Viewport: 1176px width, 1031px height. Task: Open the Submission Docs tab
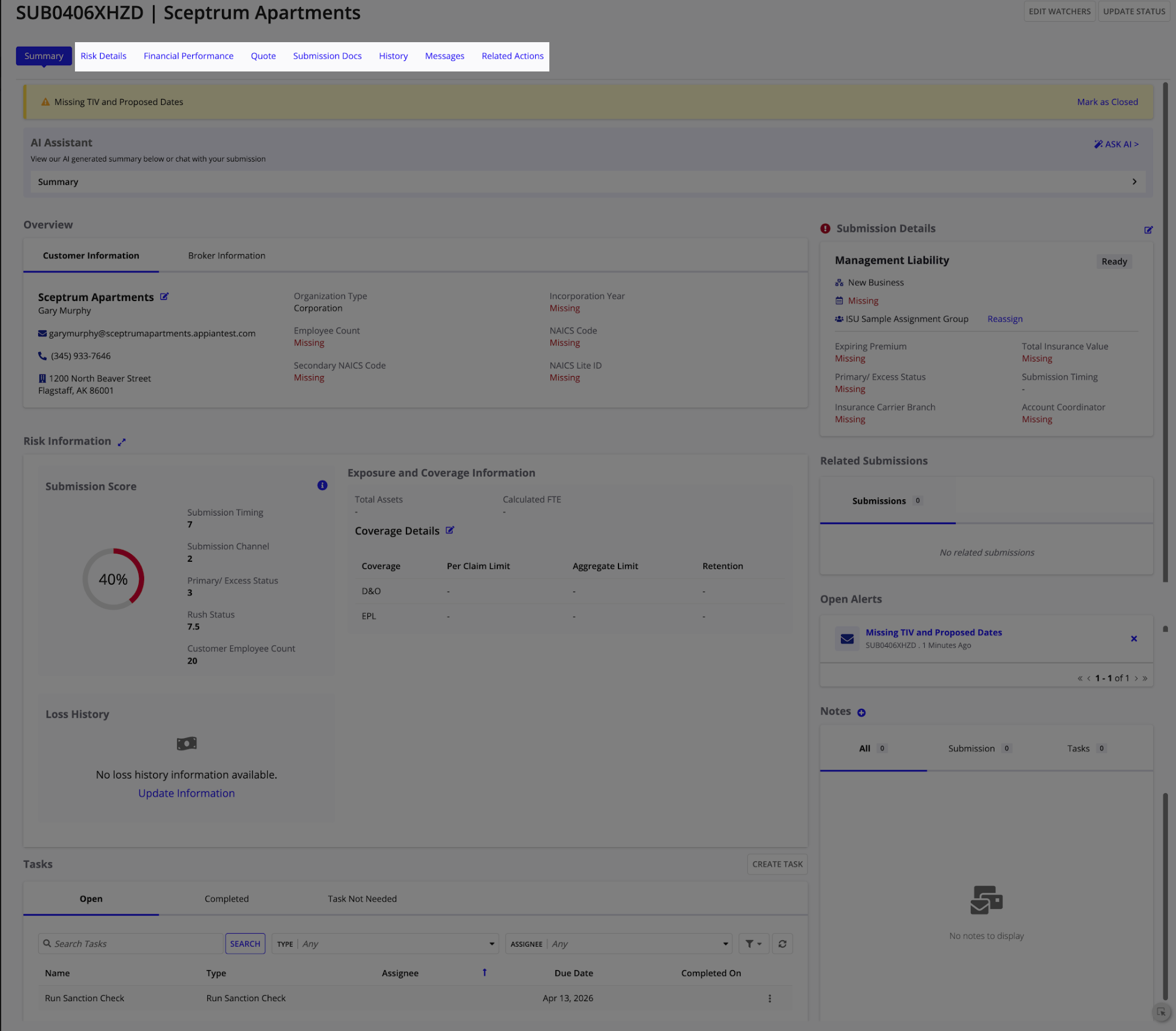[x=327, y=56]
